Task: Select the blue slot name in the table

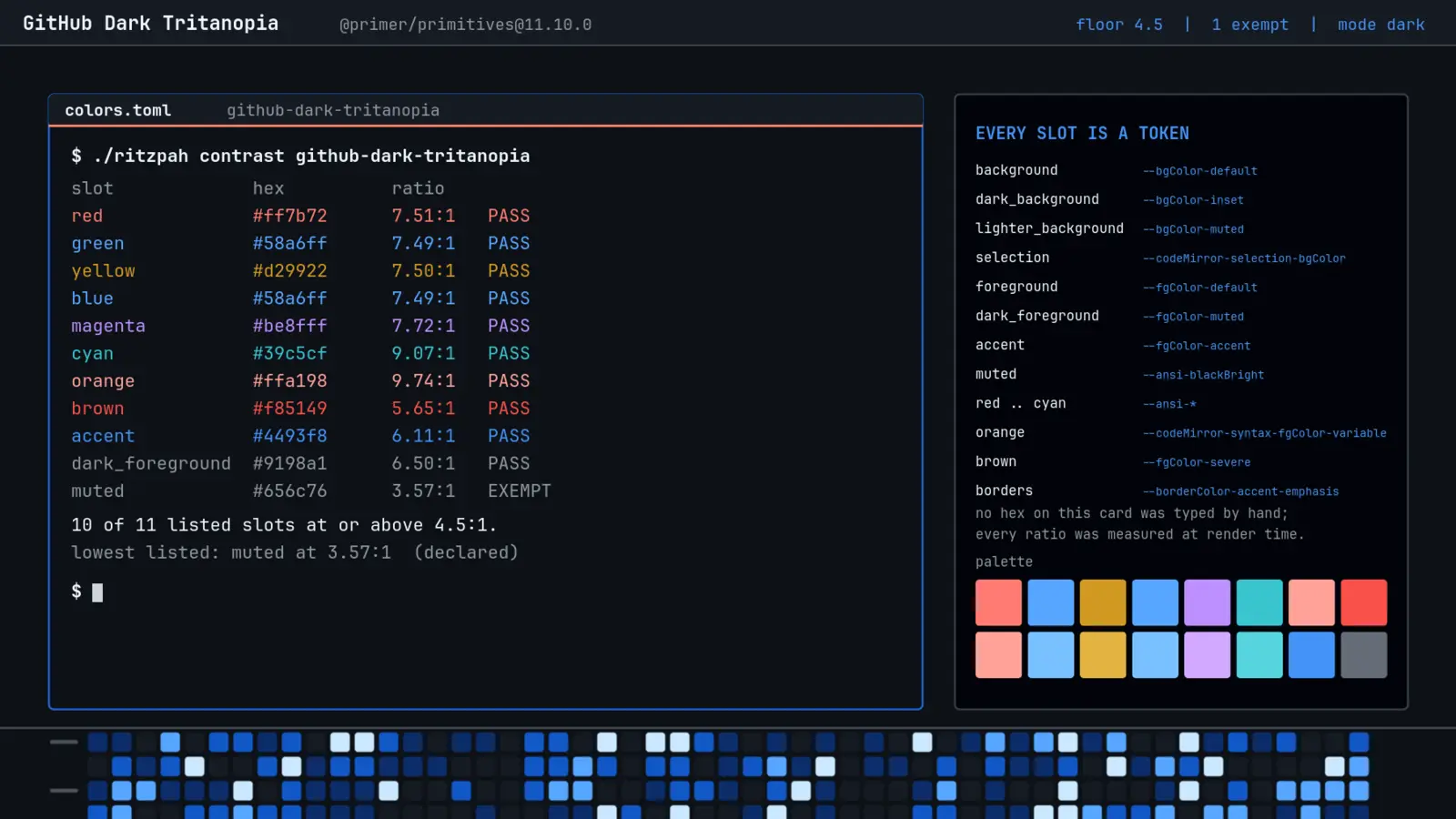Action: [92, 298]
